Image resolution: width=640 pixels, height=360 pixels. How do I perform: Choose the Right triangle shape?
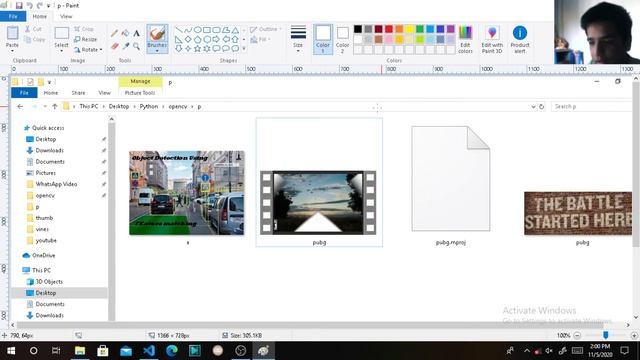pos(179,40)
